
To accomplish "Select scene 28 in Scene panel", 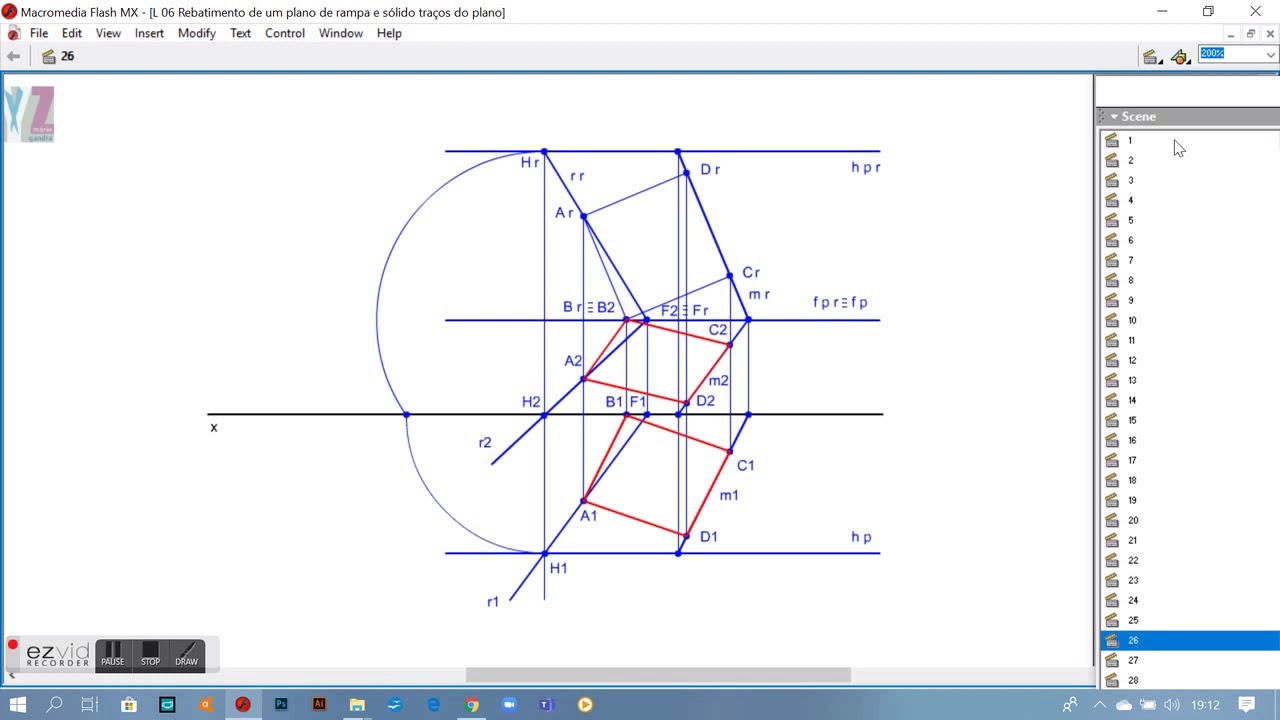I will pos(1190,680).
